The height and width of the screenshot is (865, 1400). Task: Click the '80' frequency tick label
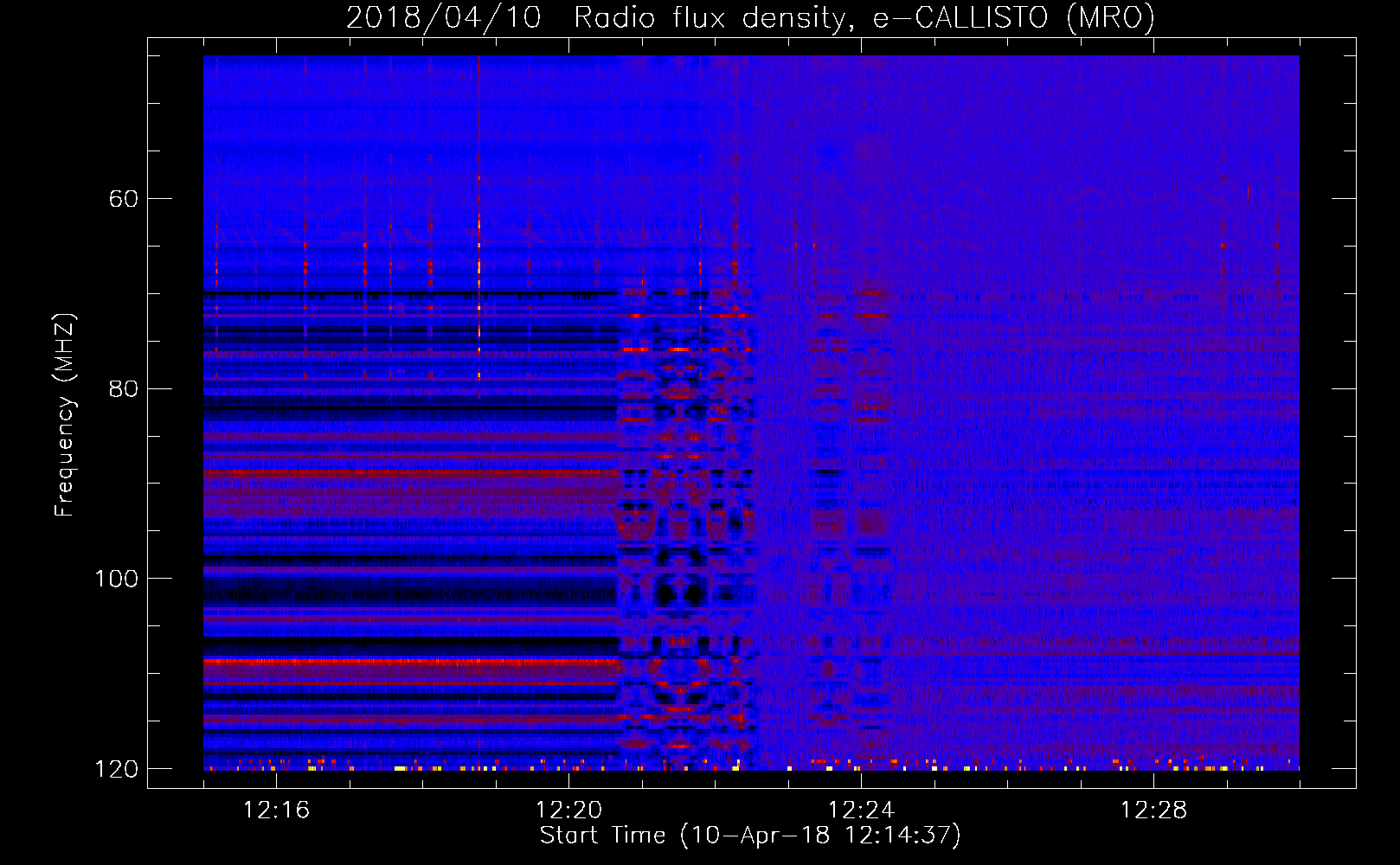124,388
